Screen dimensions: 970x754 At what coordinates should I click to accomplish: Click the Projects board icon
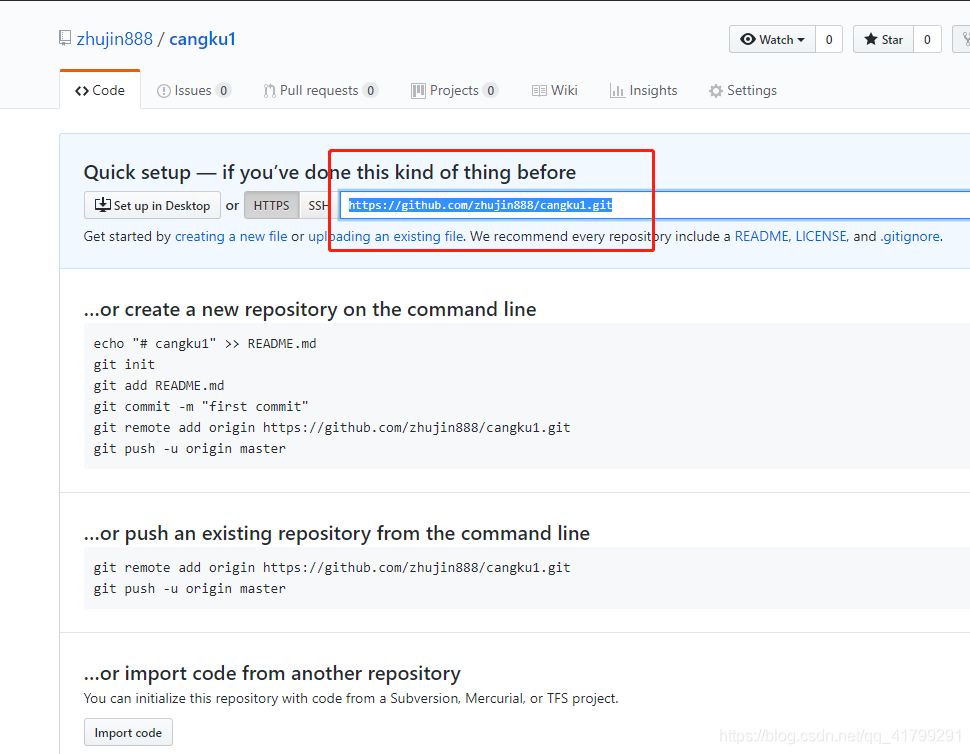tap(418, 91)
